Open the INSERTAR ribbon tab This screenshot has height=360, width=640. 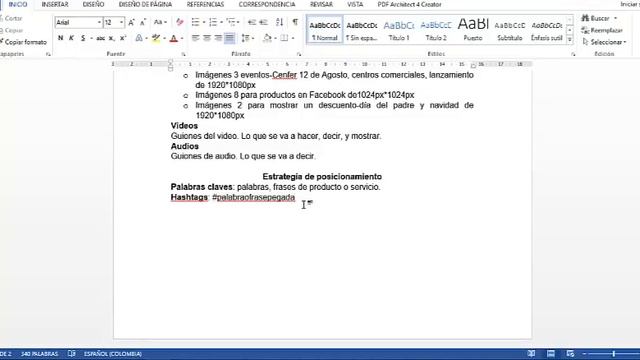click(55, 4)
